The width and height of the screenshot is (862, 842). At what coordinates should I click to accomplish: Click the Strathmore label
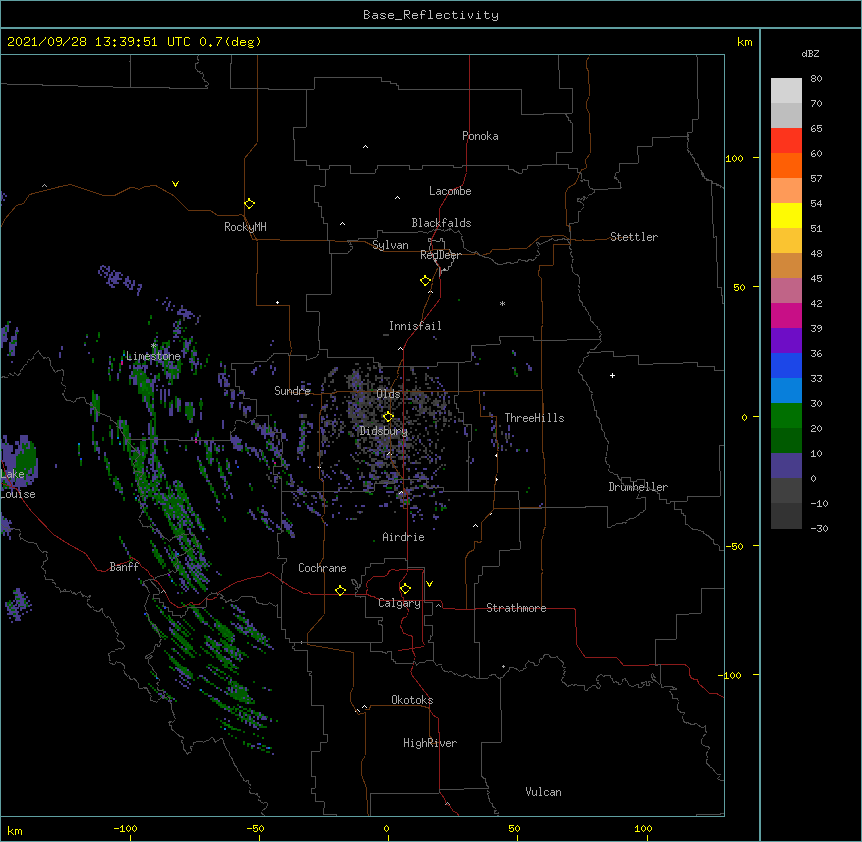(x=516, y=608)
